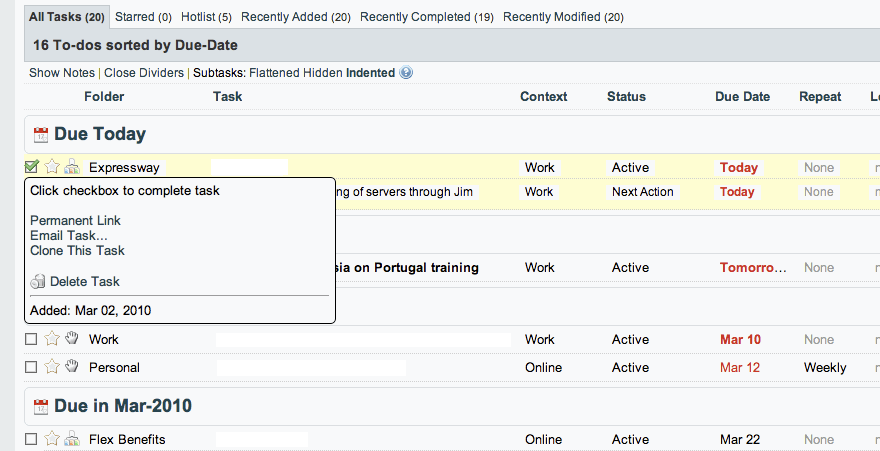Viewport: 880px width, 451px height.
Task: Click subtask icon on Expressway row
Action: tap(72, 167)
